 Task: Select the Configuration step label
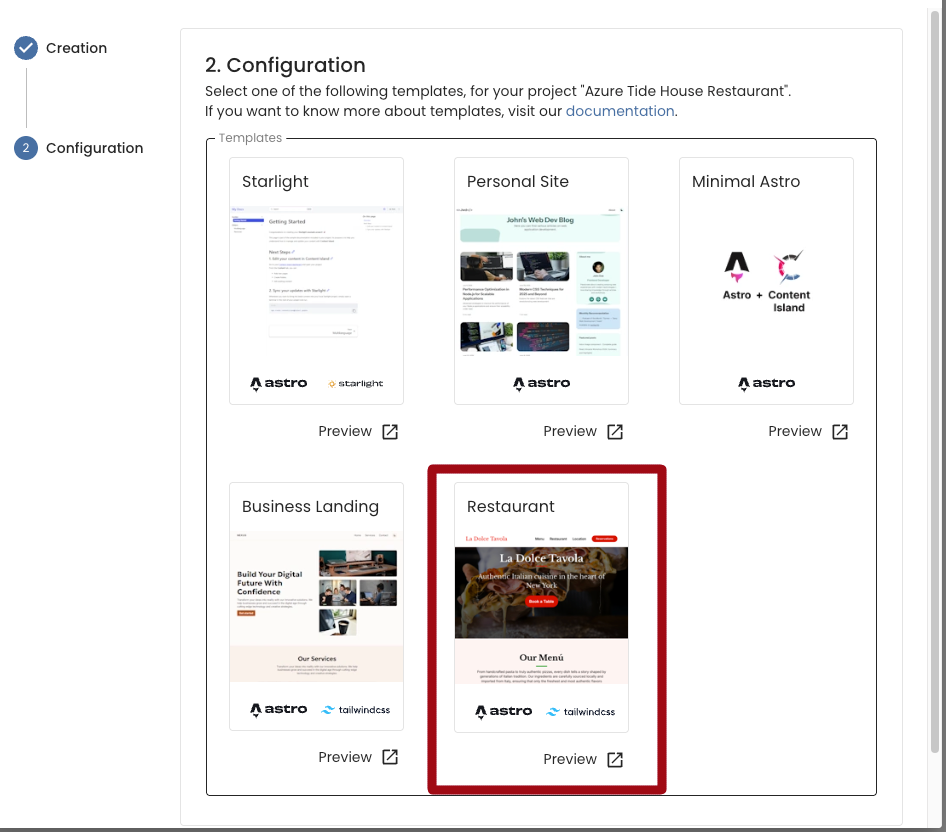tap(94, 148)
